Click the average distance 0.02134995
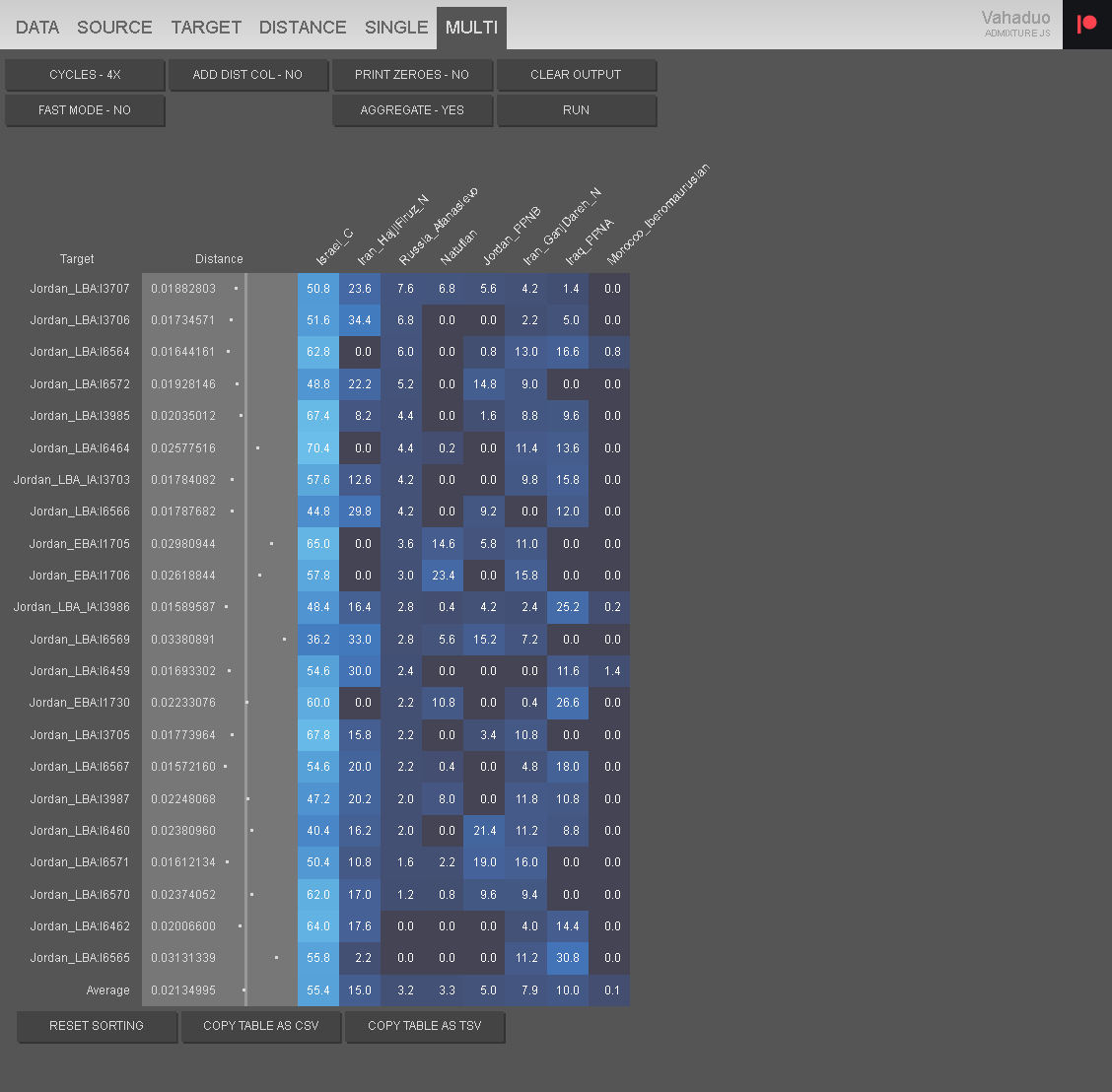 (x=183, y=990)
